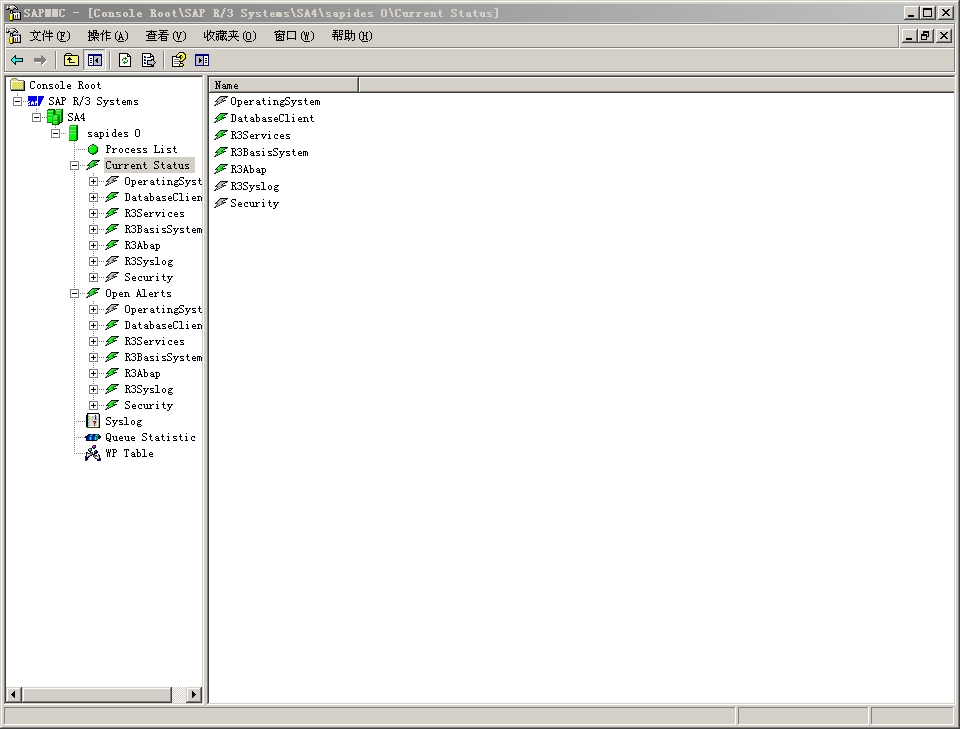Expand R3BasisSystem under Open Alerts

(x=94, y=357)
